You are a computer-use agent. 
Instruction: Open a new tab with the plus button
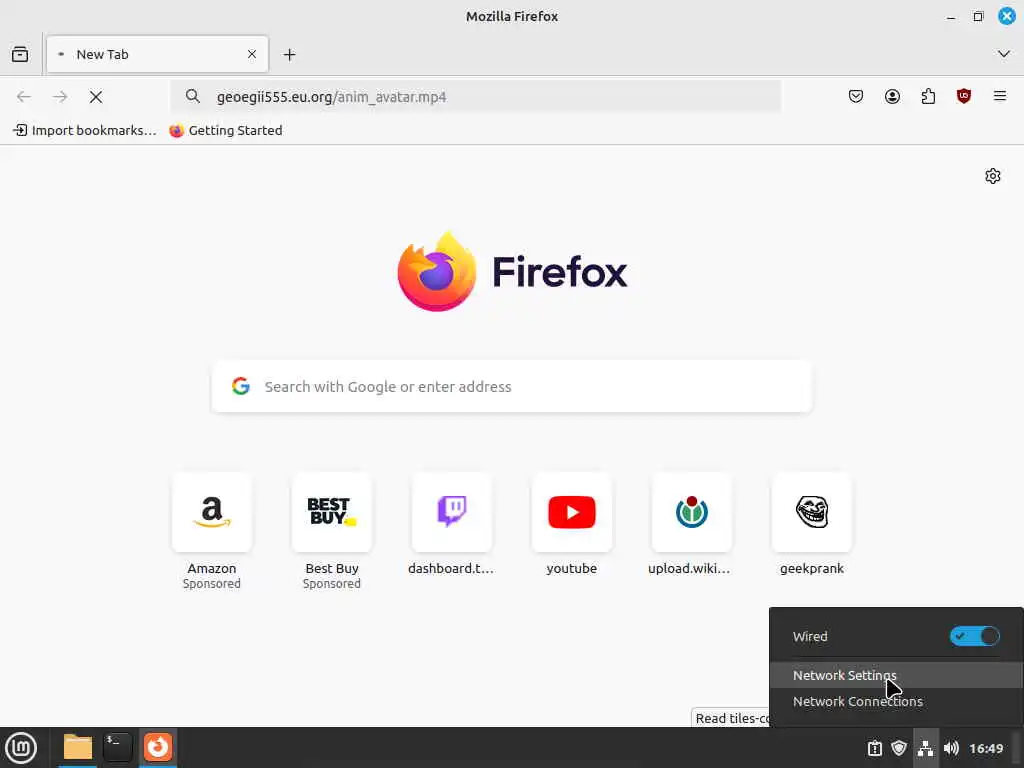(x=289, y=55)
